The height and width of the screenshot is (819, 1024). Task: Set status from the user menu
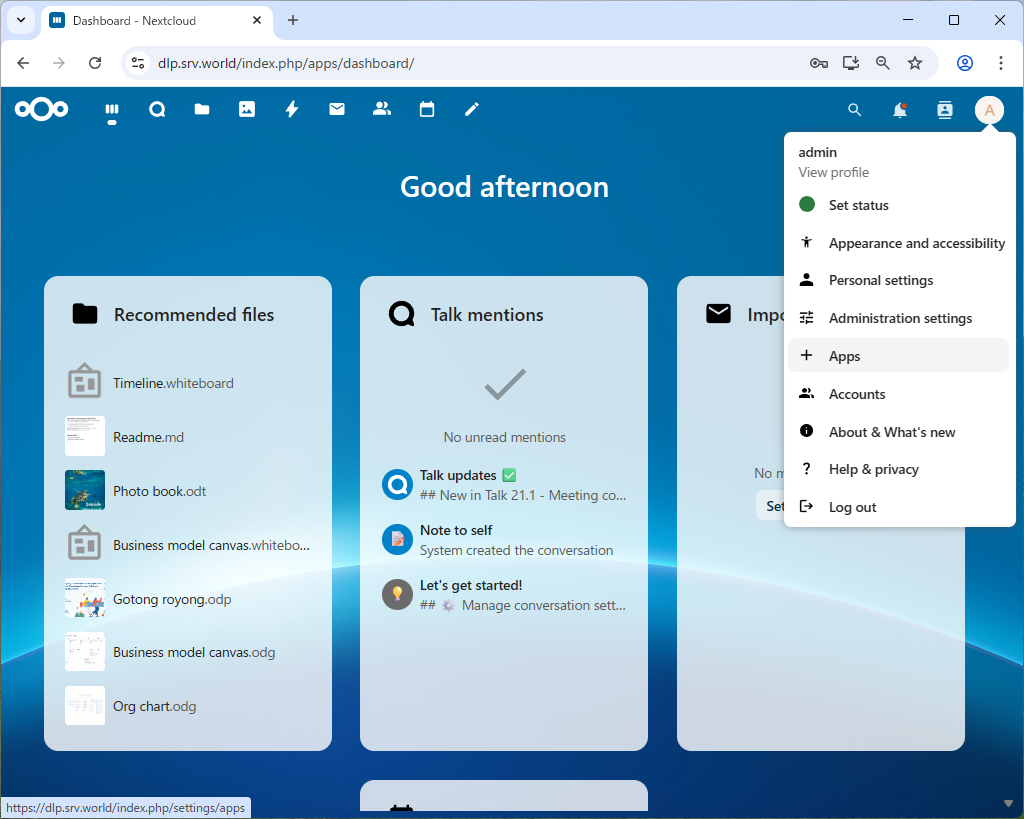tap(858, 205)
